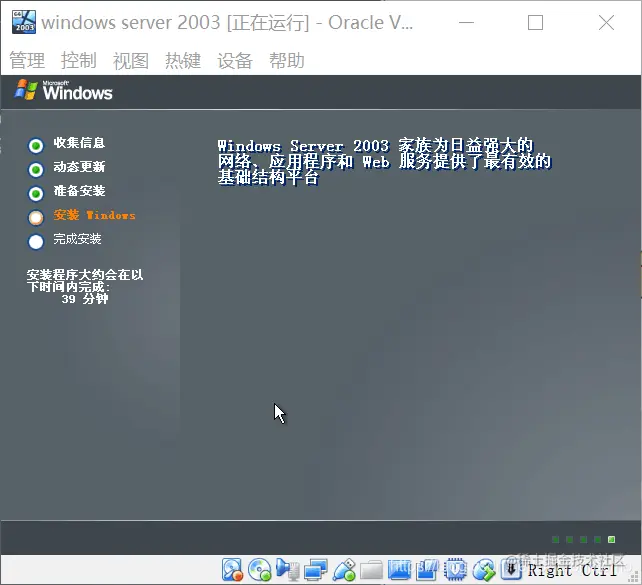Click the network adapters status icon
642x585 pixels.
316,570
